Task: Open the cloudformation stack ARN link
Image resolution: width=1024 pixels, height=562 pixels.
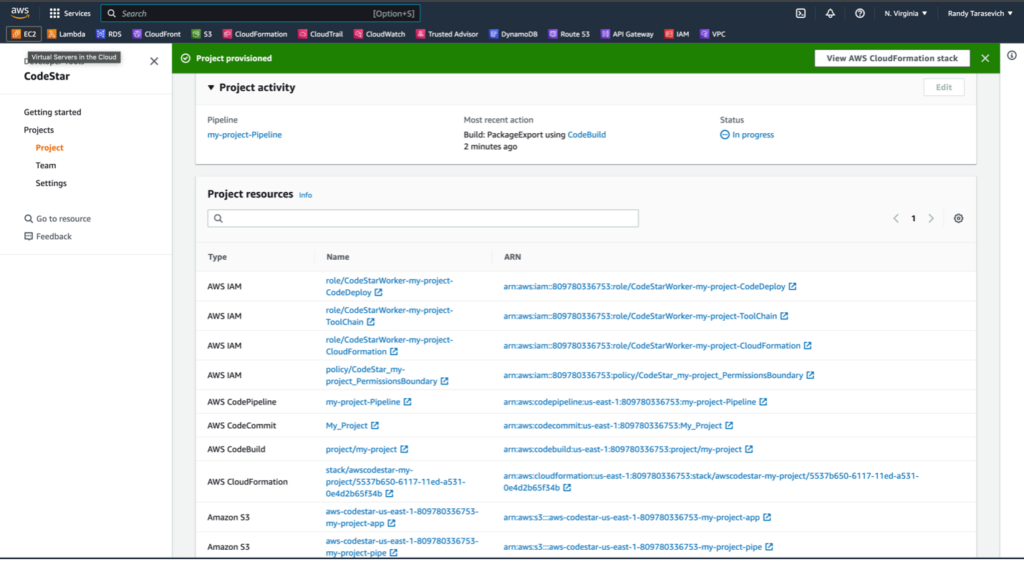Action: coord(711,482)
